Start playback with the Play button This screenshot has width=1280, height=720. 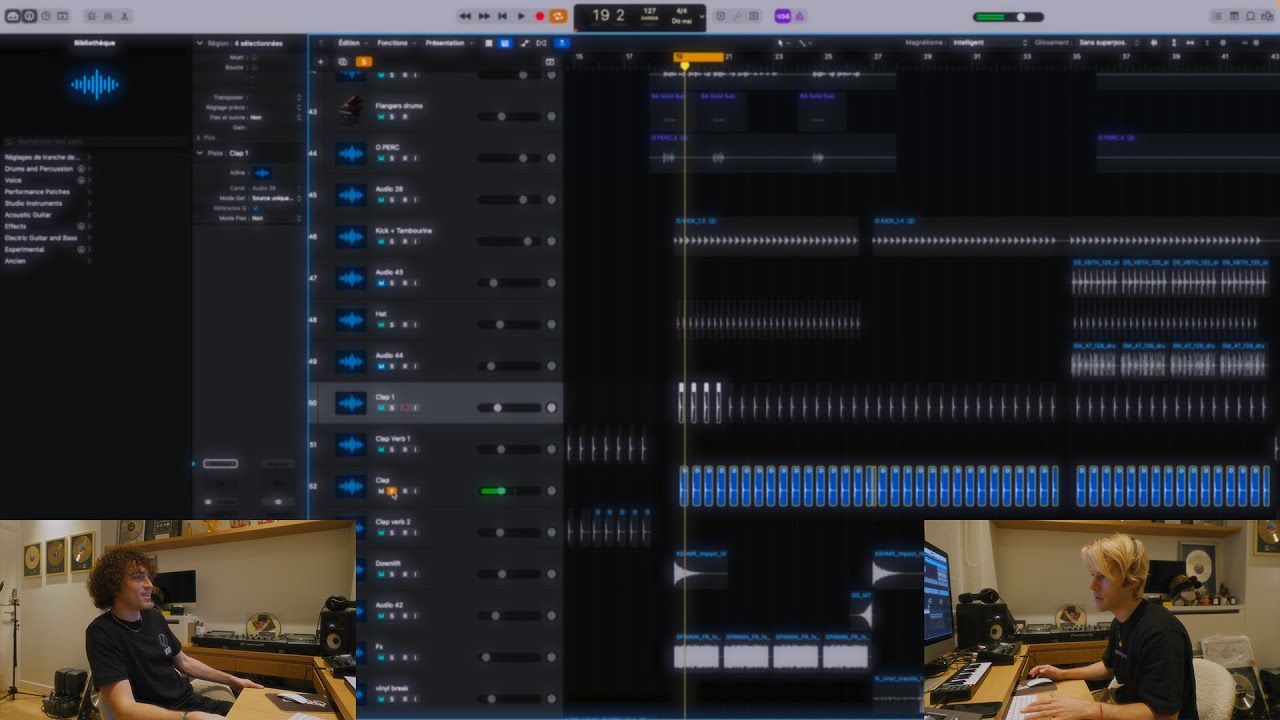pyautogui.click(x=521, y=16)
